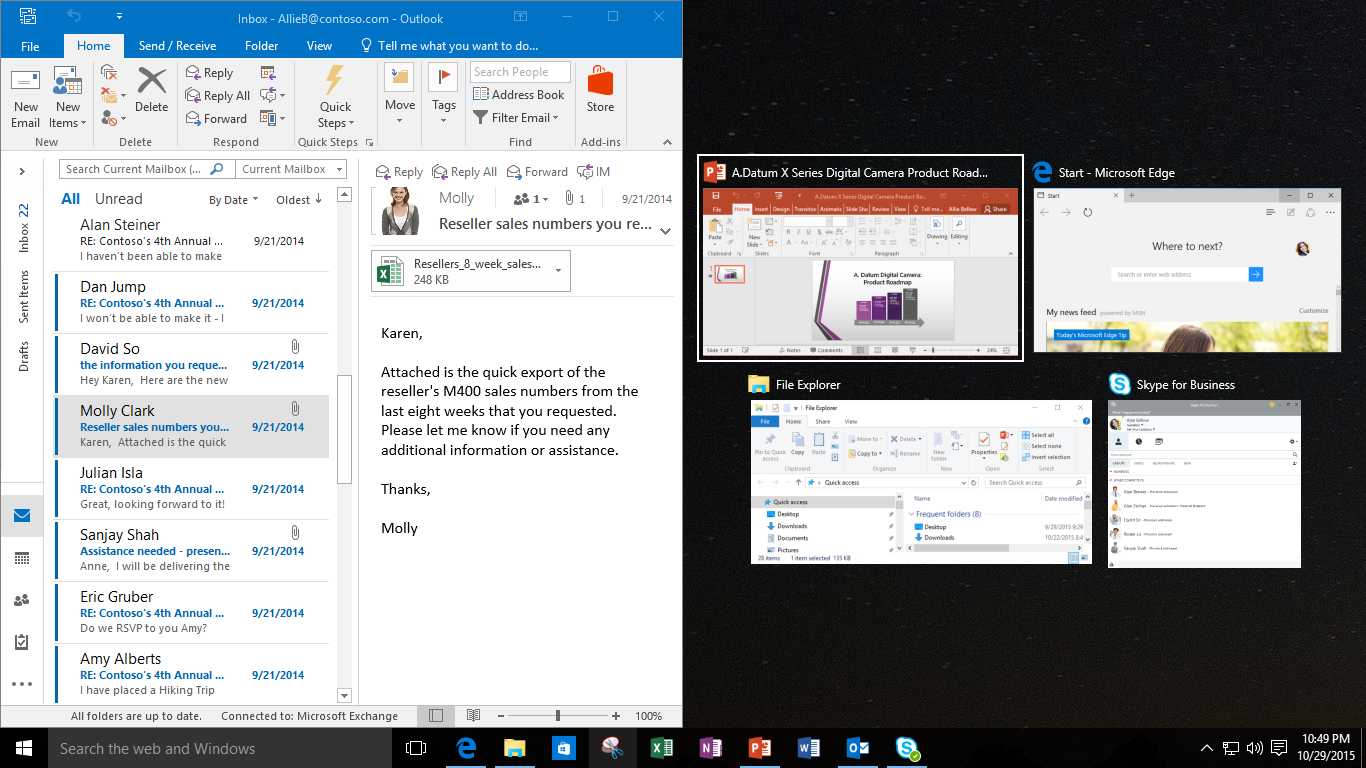The width and height of the screenshot is (1366, 768).
Task: Click the Task View taskbar icon
Action: pyautogui.click(x=415, y=748)
